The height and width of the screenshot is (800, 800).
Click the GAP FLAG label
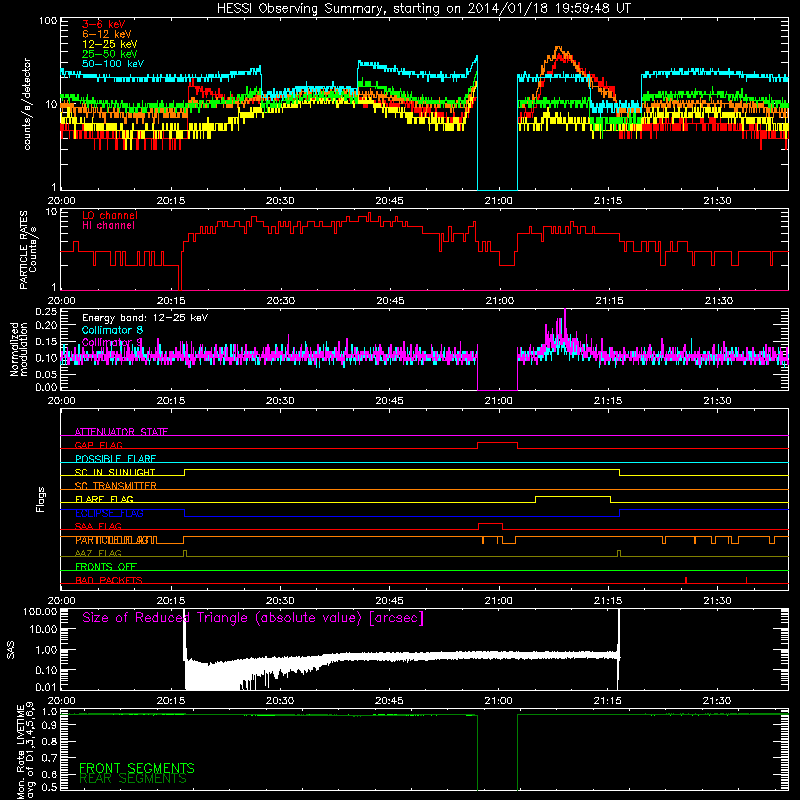pyautogui.click(x=98, y=445)
